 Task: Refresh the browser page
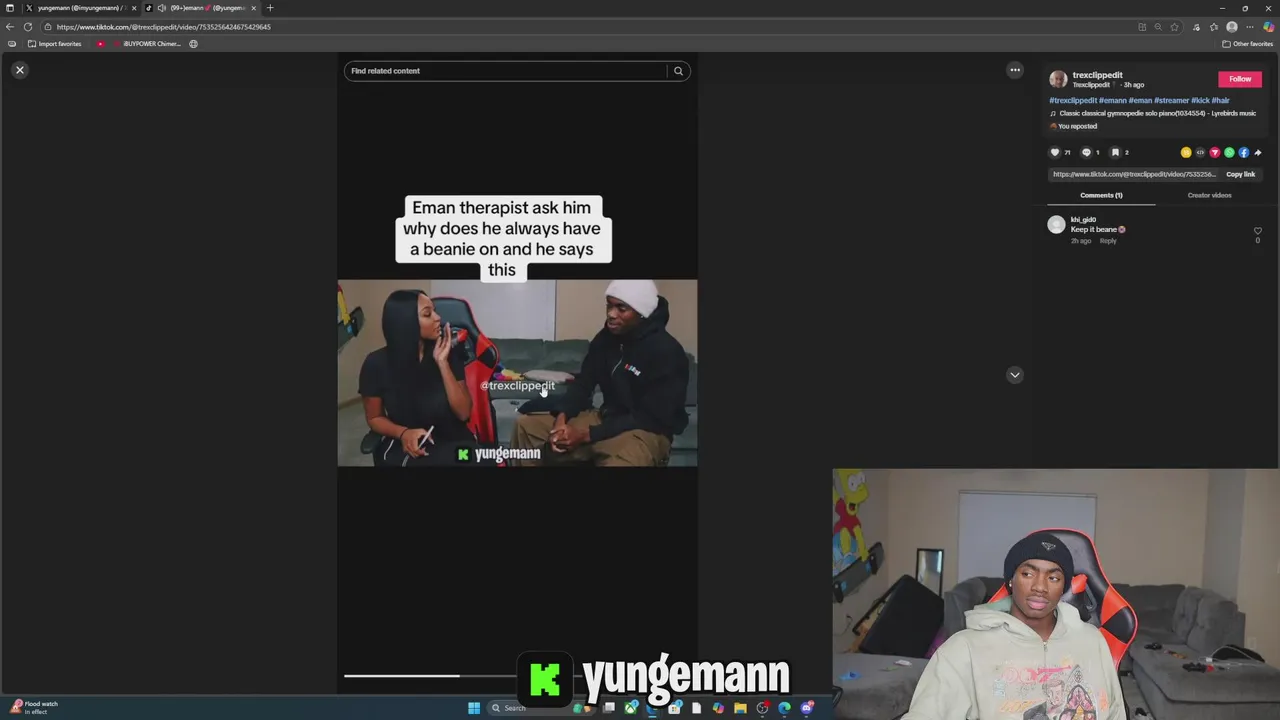(x=28, y=27)
